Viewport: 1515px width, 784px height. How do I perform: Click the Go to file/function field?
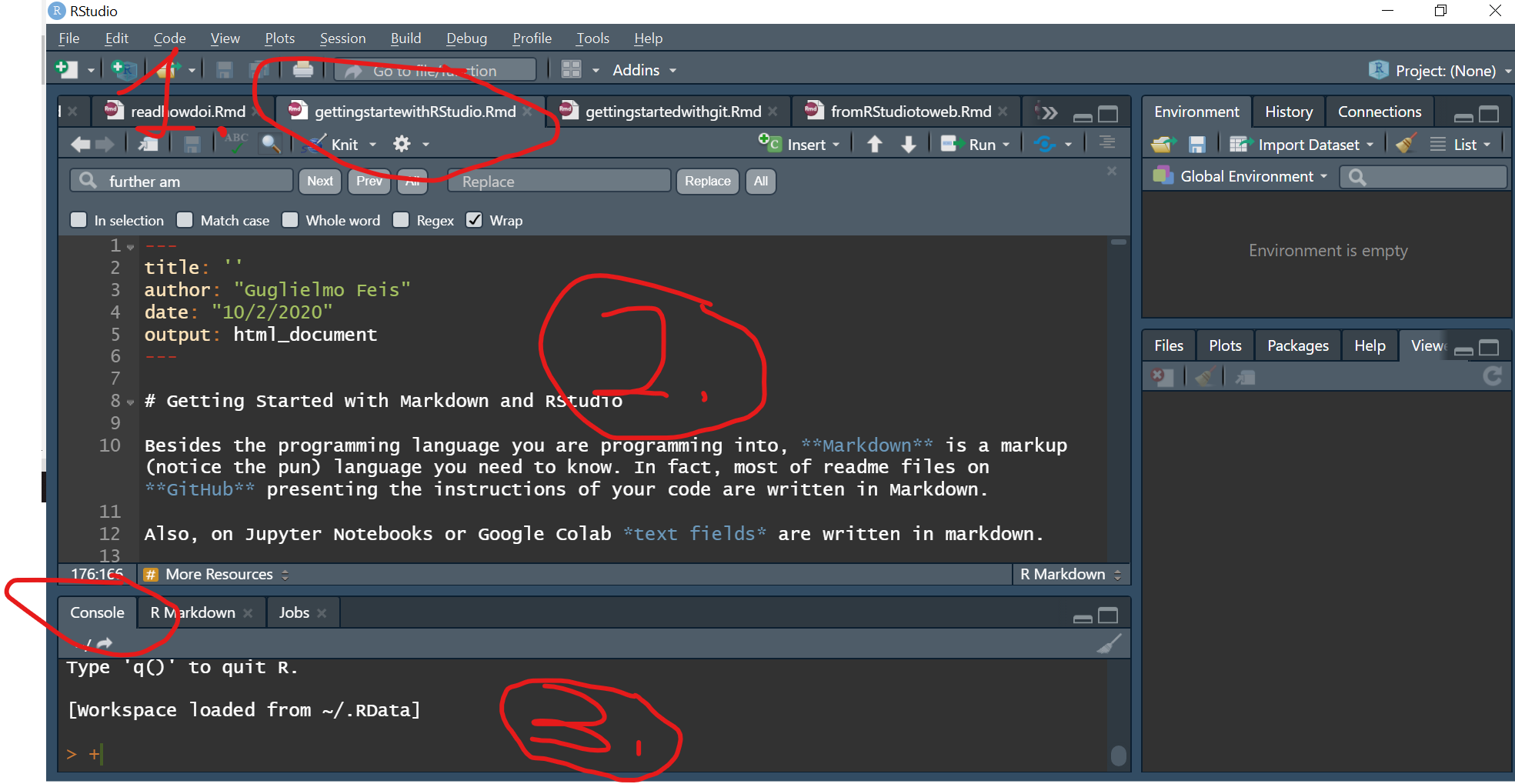435,70
